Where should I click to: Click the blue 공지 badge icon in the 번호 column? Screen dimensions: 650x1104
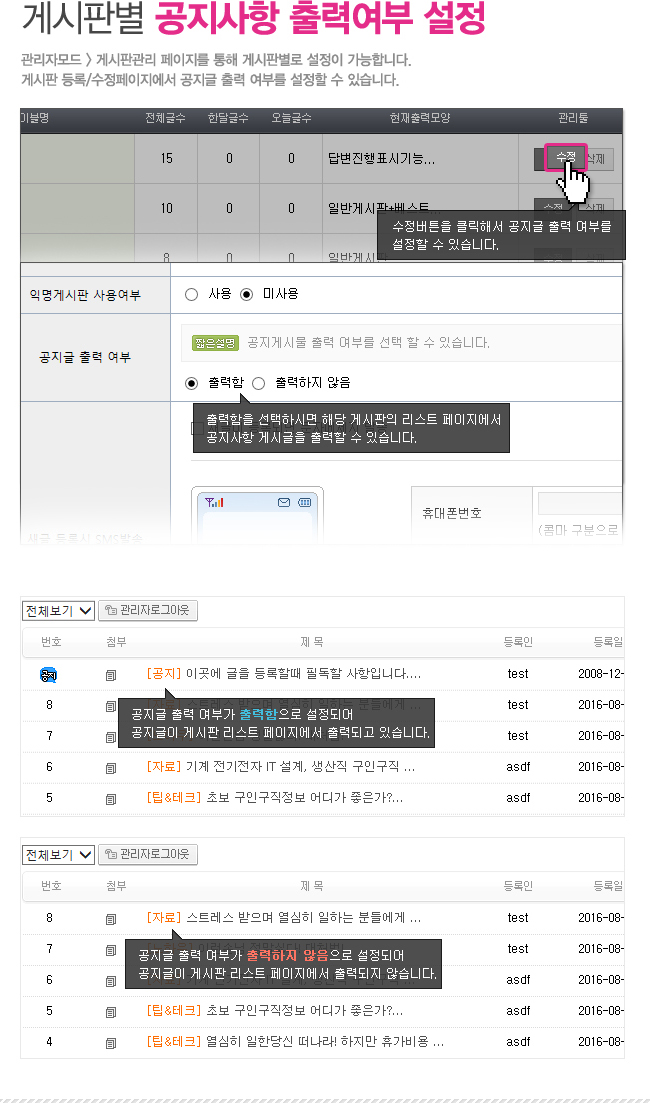tap(49, 675)
